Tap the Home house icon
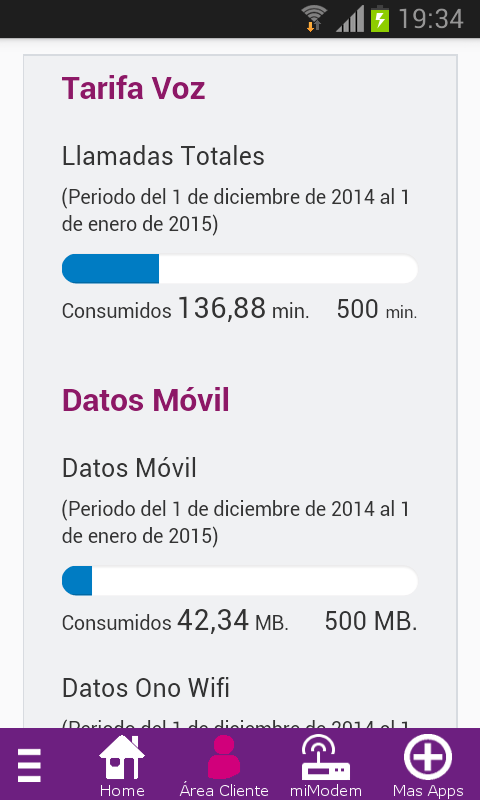Screen dimensions: 480x800 [121, 757]
